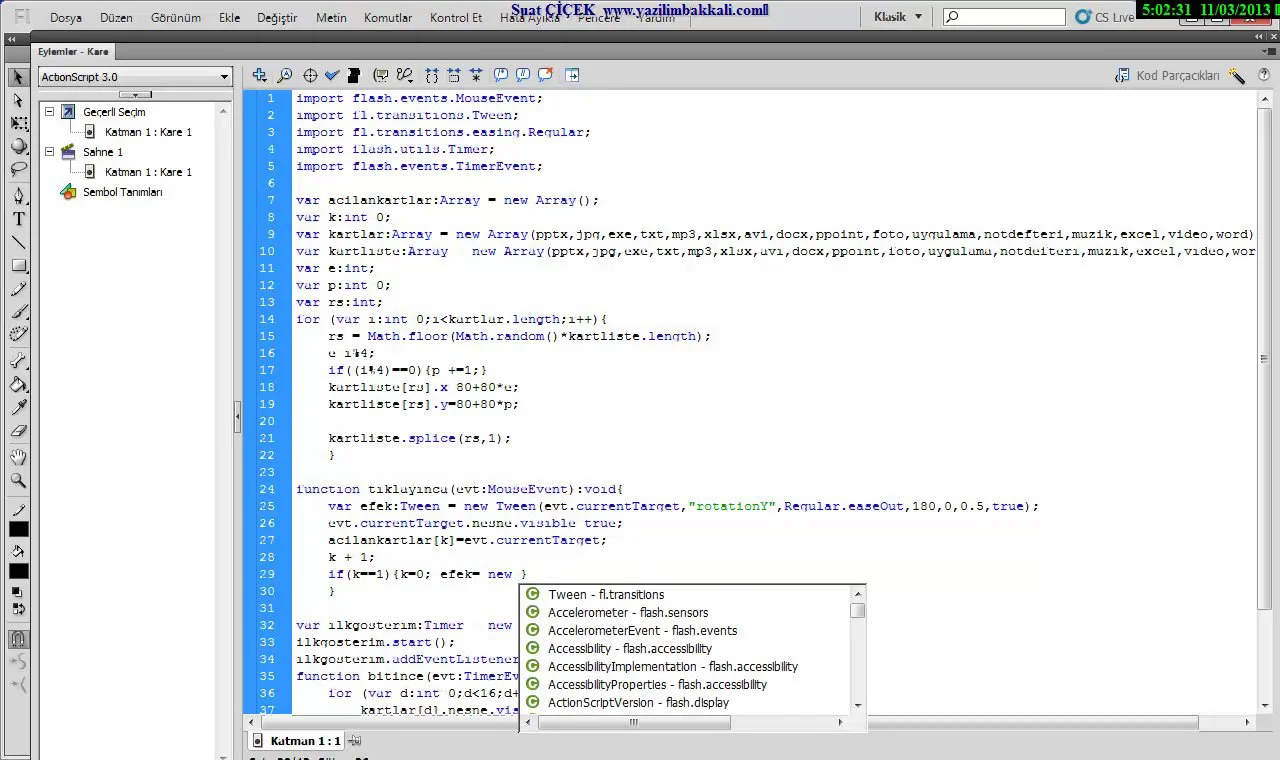Open the Dosya menu
1280x760 pixels.
pos(66,18)
